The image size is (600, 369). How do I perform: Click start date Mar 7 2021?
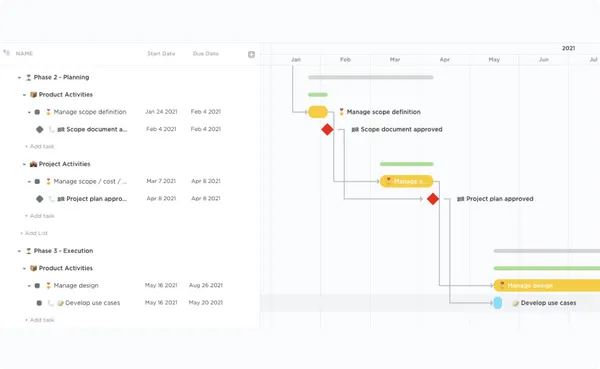(x=161, y=181)
